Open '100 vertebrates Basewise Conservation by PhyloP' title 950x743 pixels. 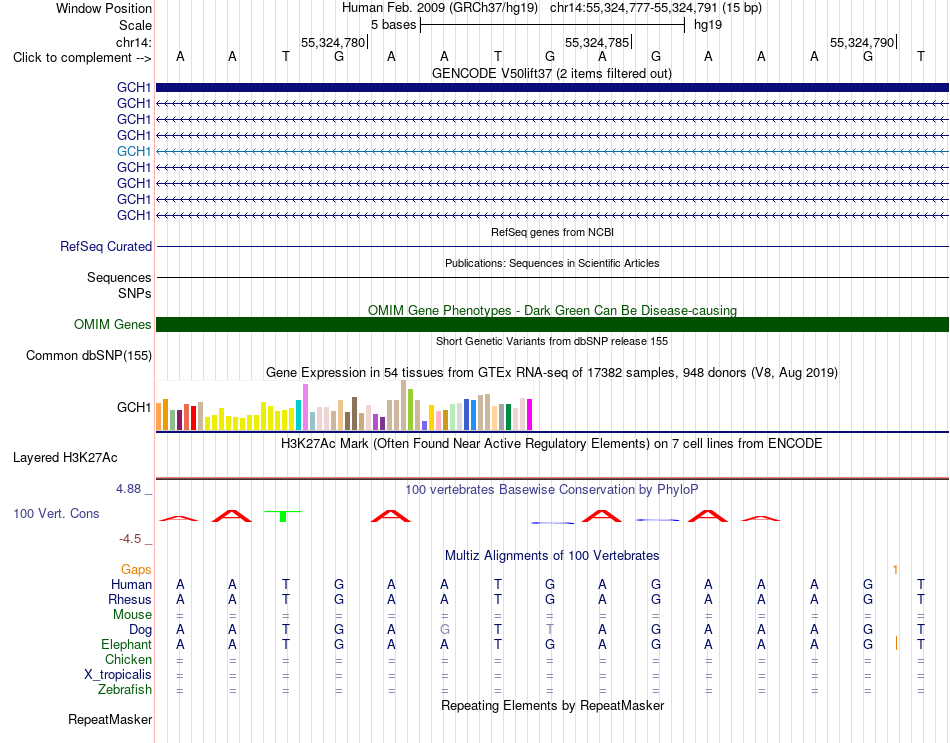pyautogui.click(x=552, y=490)
